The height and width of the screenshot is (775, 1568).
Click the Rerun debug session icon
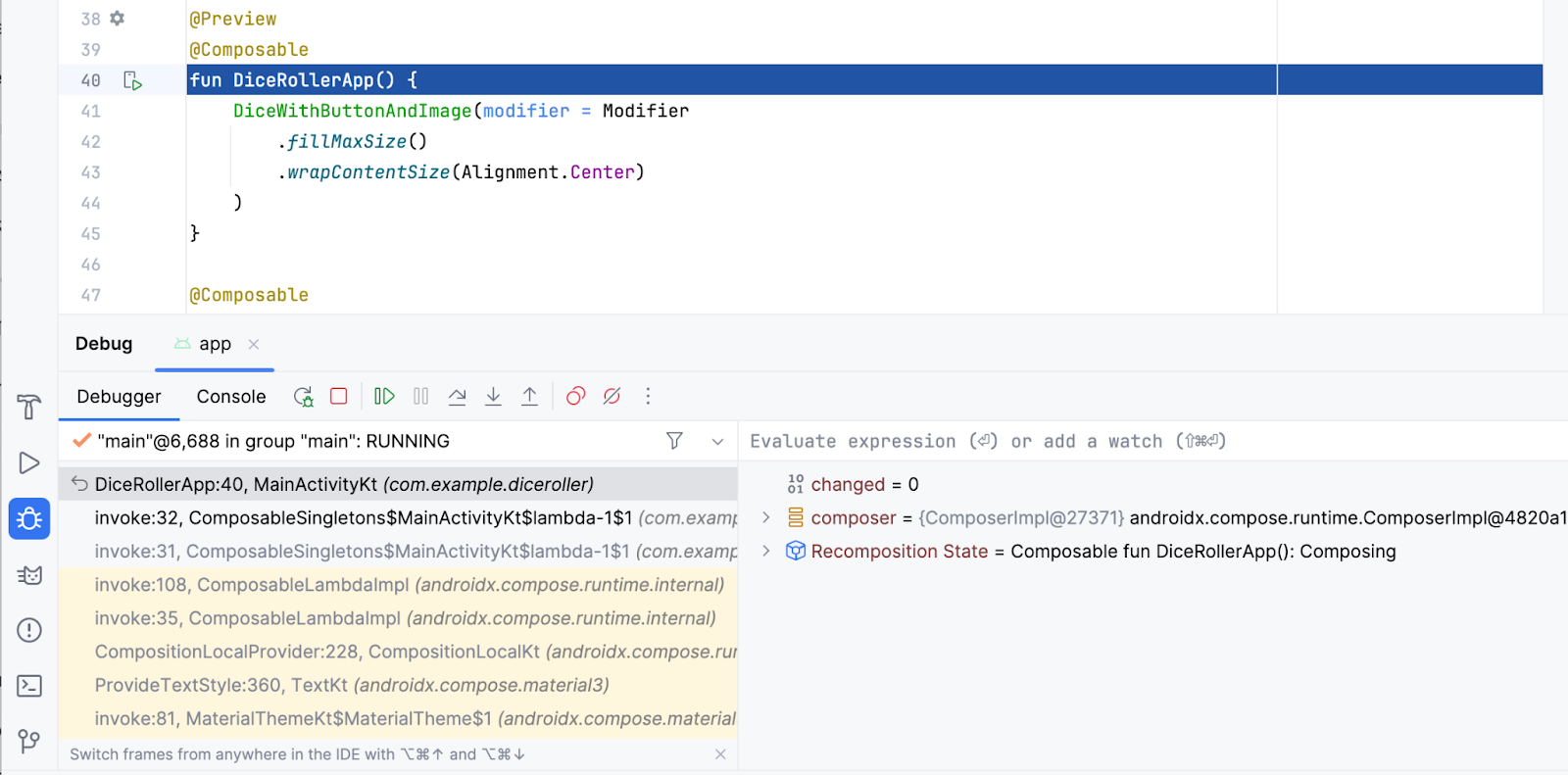click(303, 397)
